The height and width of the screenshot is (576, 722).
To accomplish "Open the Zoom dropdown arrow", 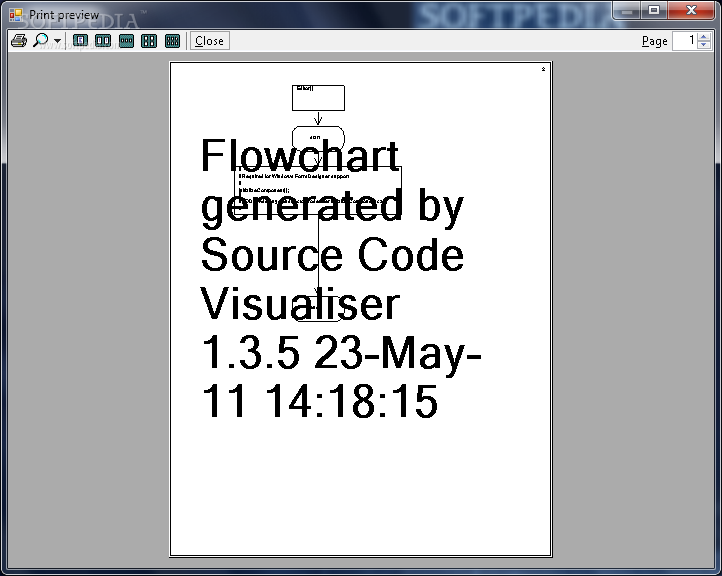I will [x=57, y=41].
